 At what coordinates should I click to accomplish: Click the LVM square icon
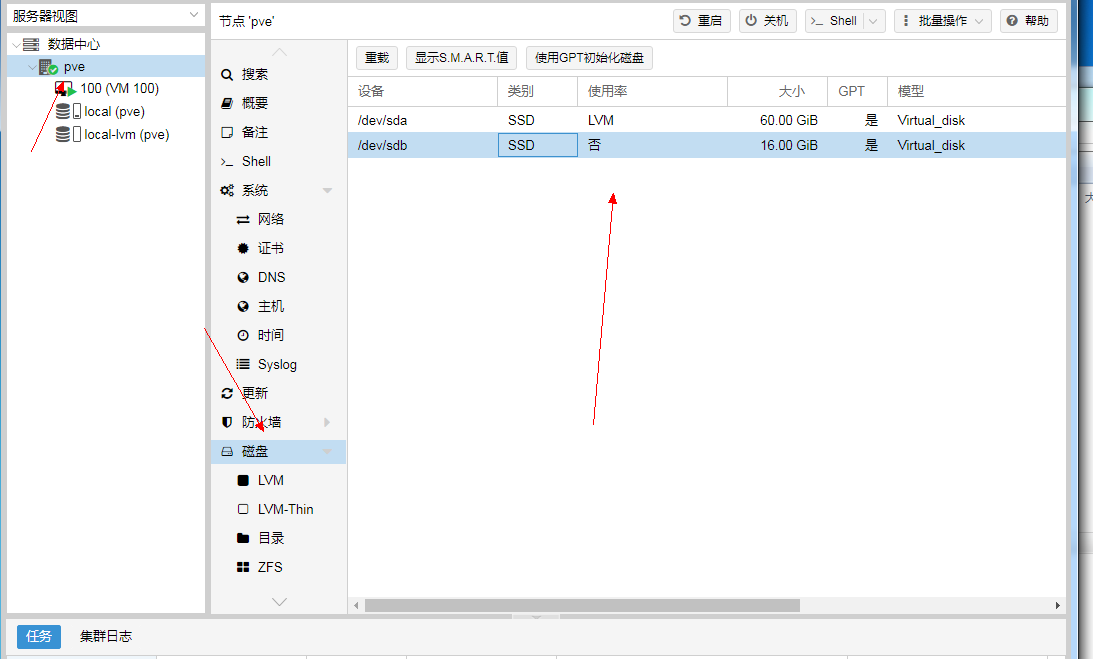(243, 480)
